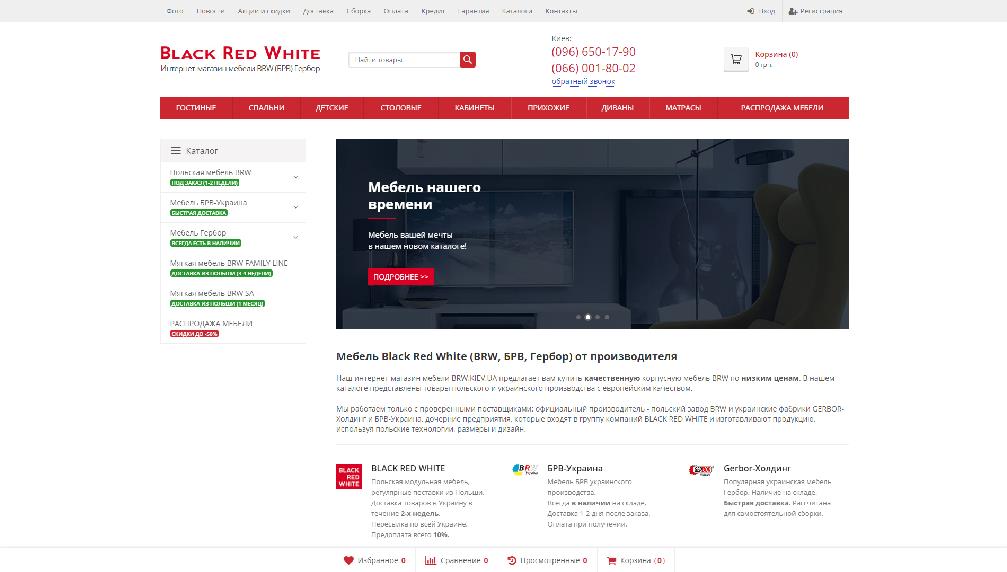Click the Корзина (0) header link
This screenshot has height=572, width=1007.
776,55
